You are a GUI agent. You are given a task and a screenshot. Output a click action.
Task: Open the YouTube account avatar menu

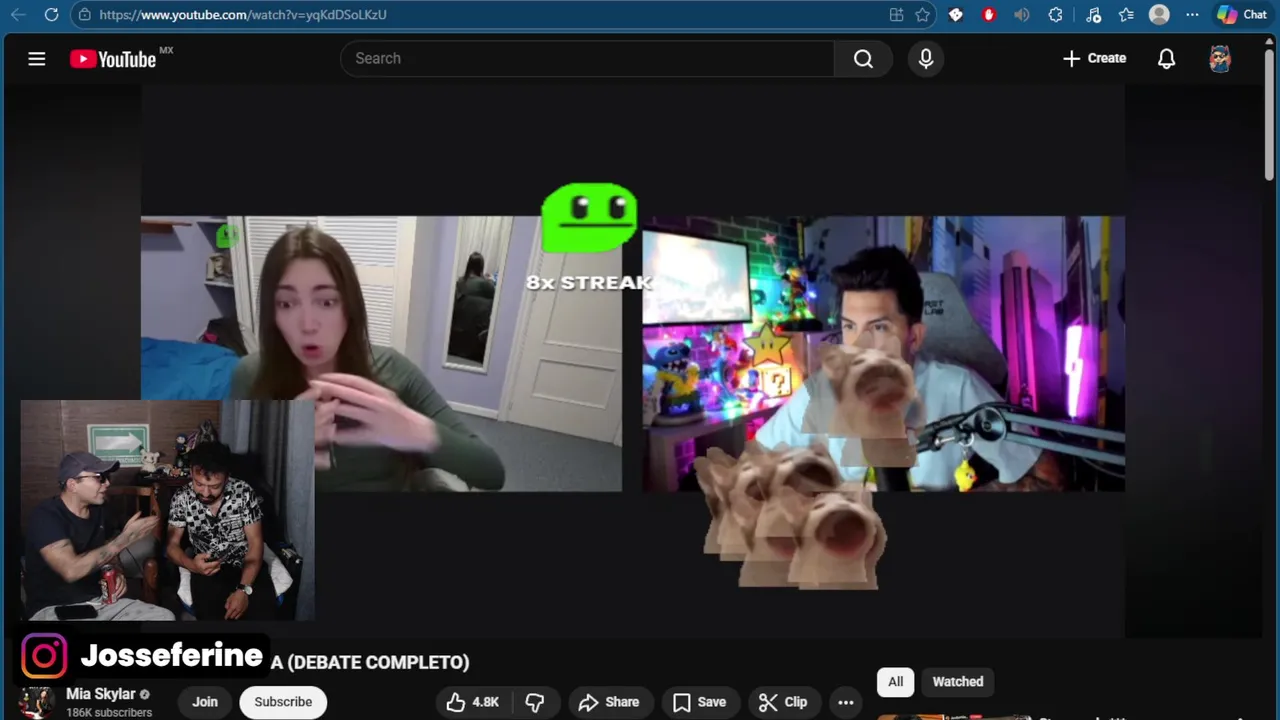pos(1220,59)
